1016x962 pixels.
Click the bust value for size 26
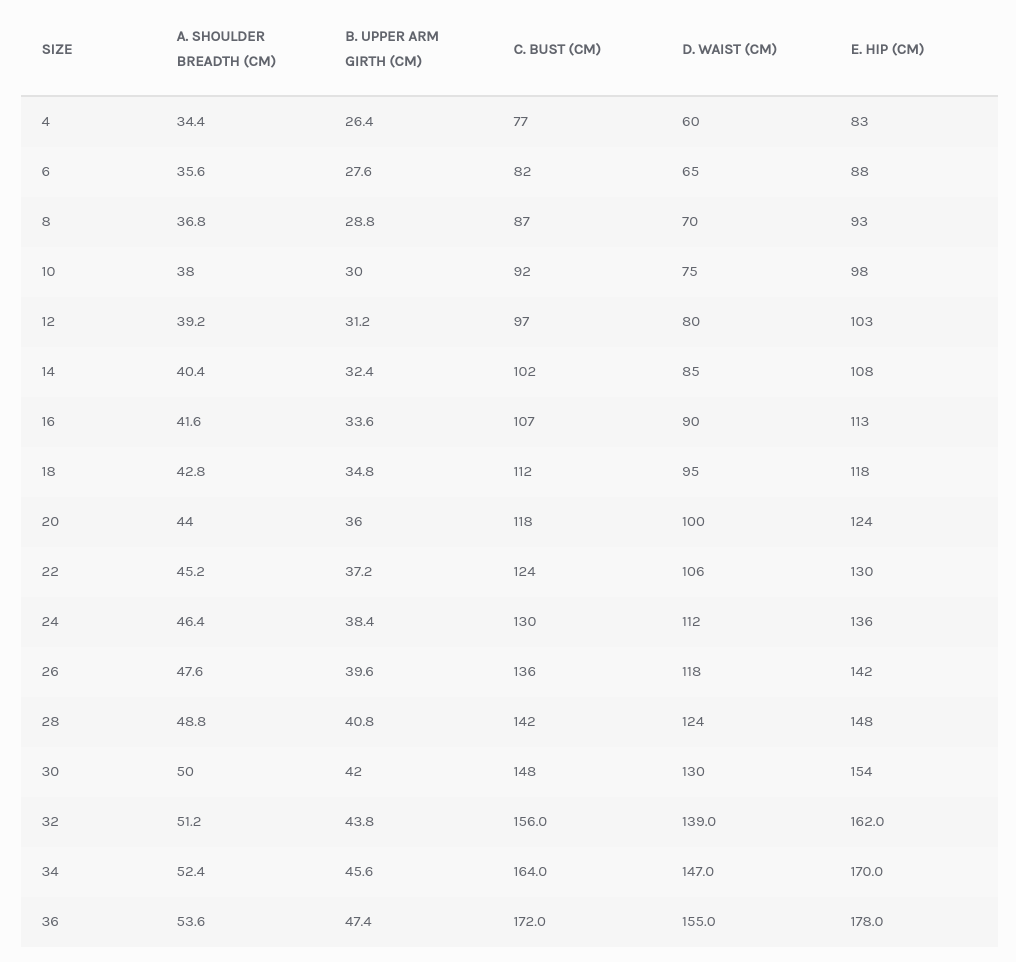click(x=525, y=671)
